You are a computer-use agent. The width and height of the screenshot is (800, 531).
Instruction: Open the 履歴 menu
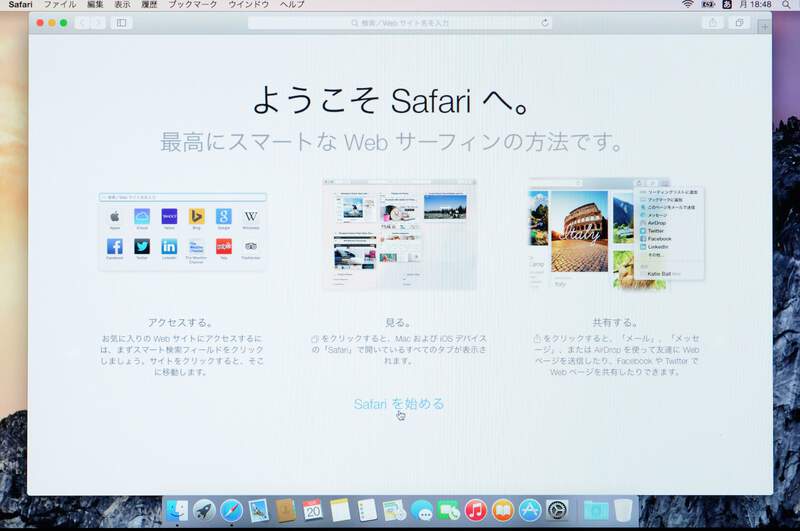tap(149, 4)
